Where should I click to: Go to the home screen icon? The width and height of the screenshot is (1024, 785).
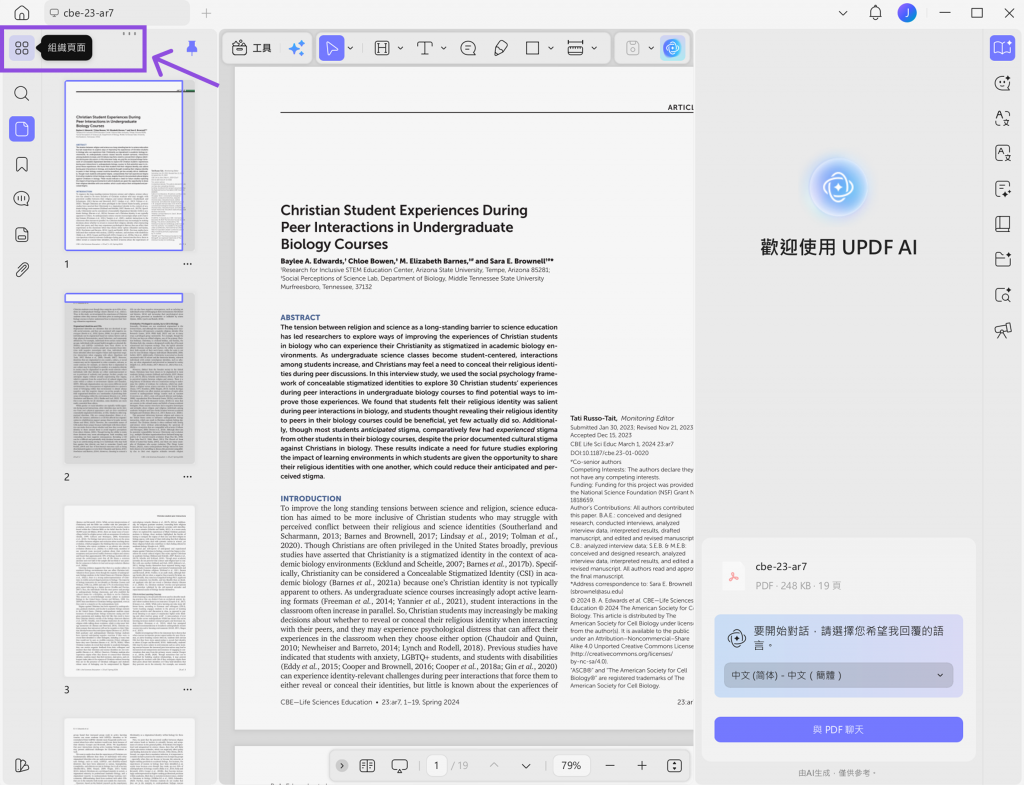click(22, 13)
